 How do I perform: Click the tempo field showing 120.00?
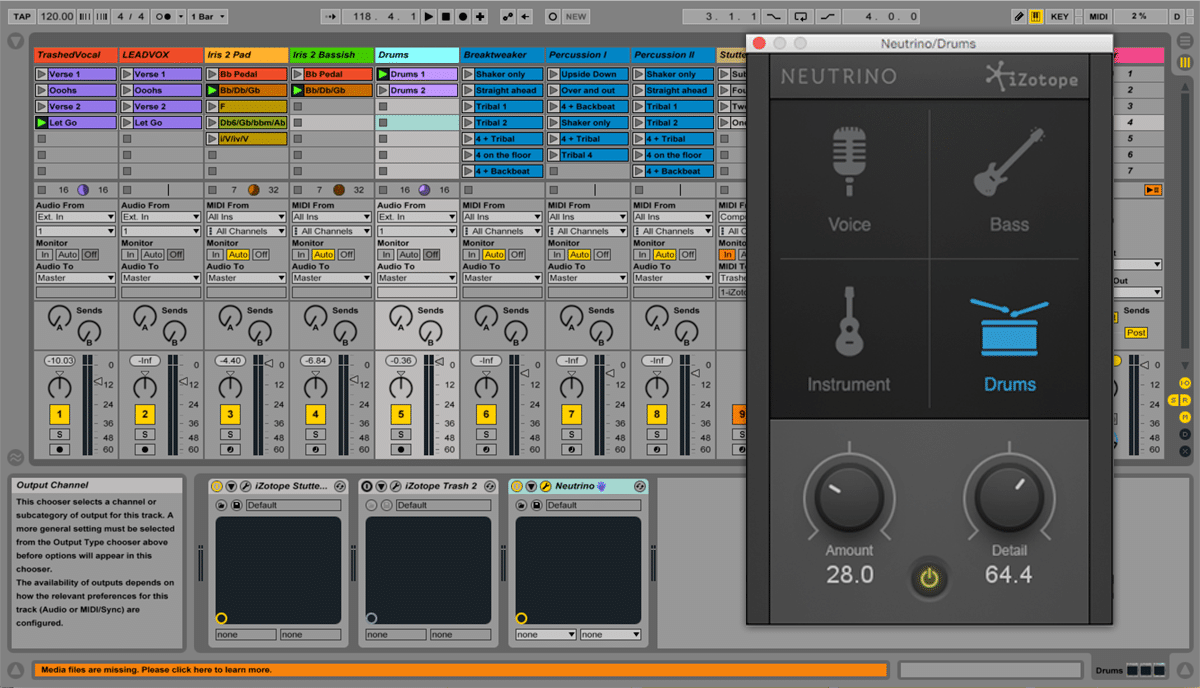tap(58, 17)
